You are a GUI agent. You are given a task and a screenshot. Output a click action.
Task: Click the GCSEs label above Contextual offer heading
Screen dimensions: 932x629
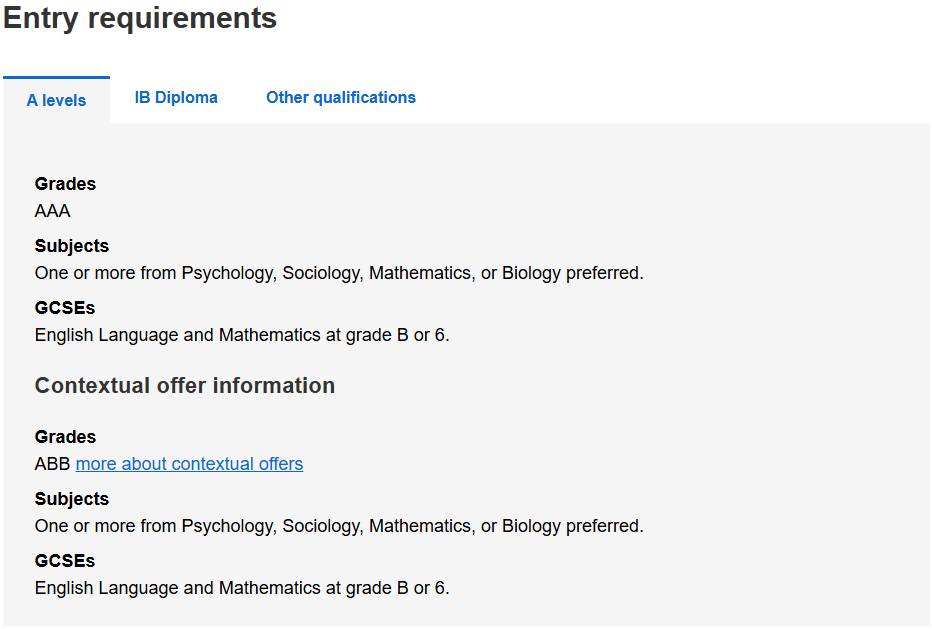click(x=64, y=308)
